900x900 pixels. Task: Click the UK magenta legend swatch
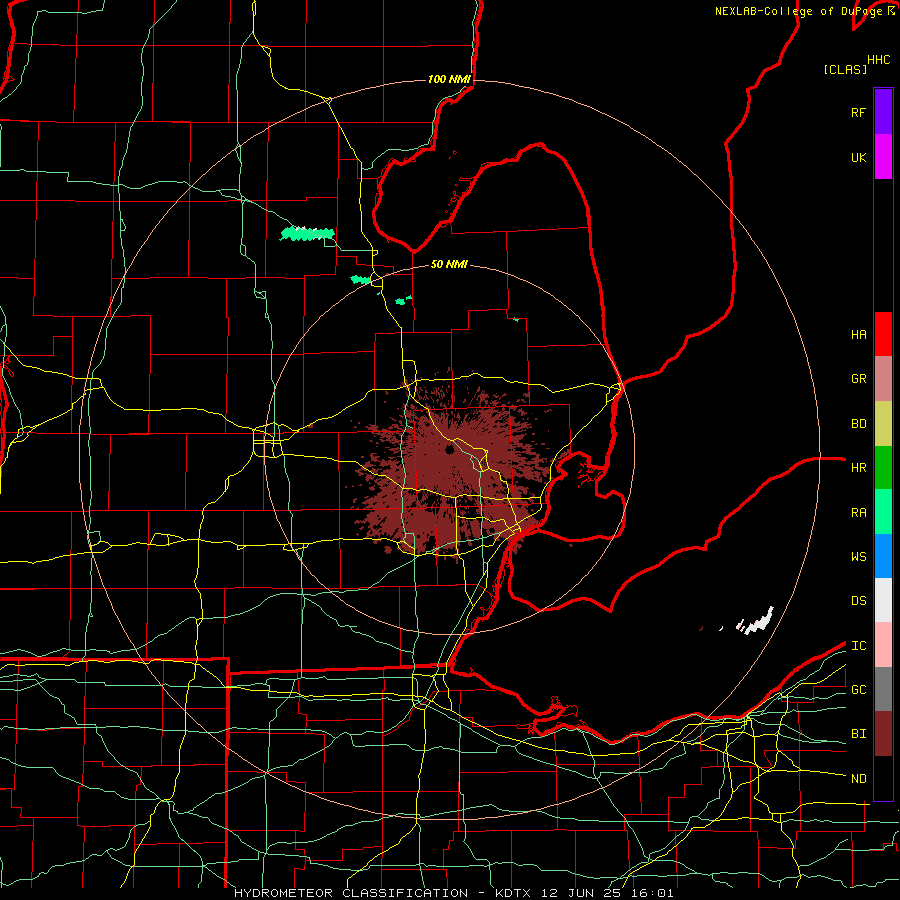coord(883,157)
